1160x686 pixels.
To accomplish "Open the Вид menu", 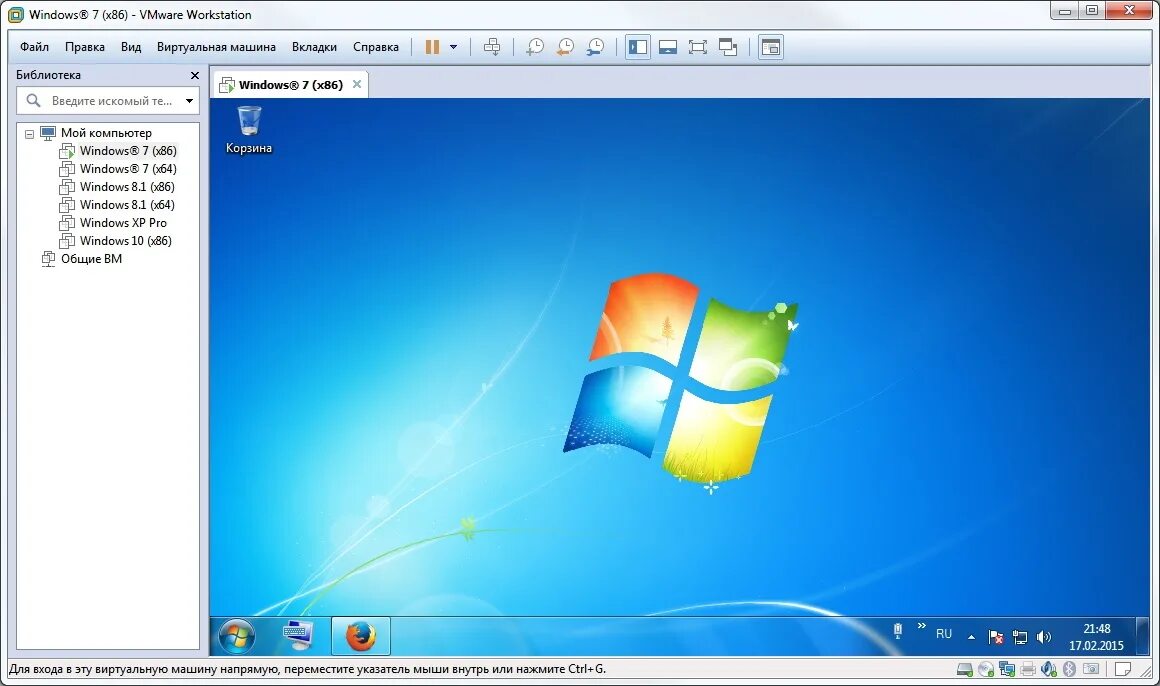I will coord(131,47).
